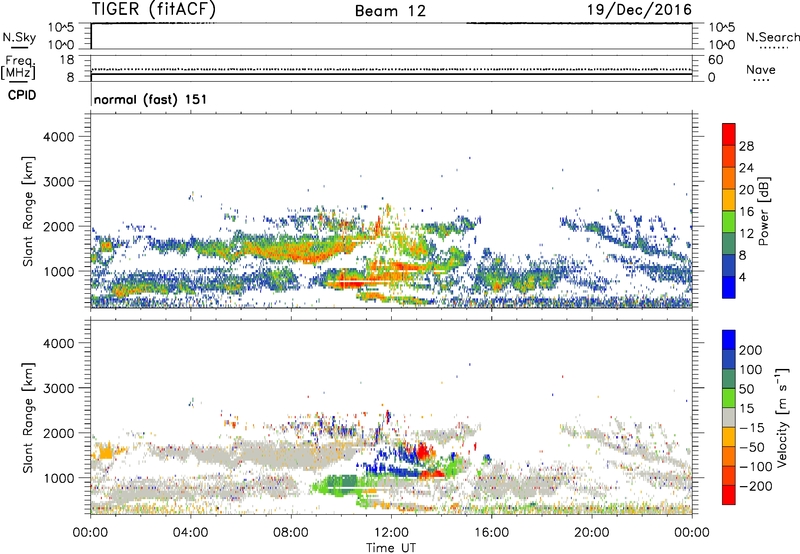Select the velocity colorbar value 100

(x=750, y=369)
